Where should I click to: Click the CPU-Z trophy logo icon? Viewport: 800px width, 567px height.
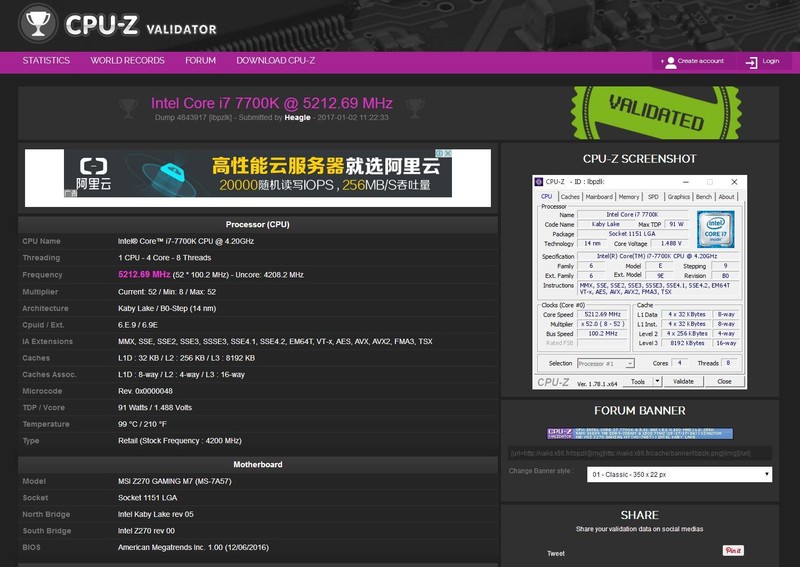[x=38, y=23]
